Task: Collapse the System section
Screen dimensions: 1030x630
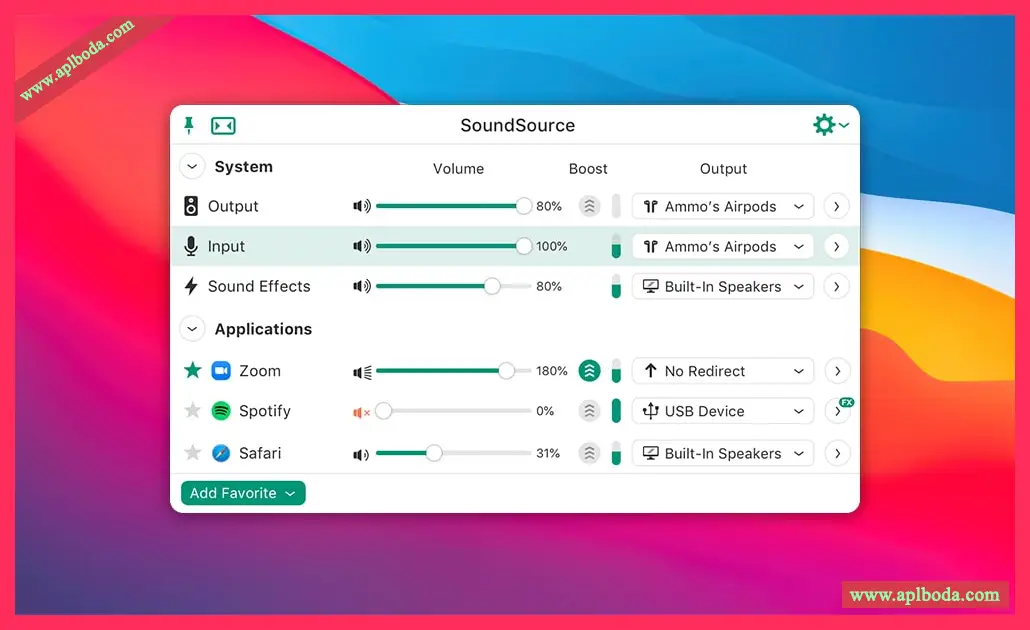Action: (191, 167)
